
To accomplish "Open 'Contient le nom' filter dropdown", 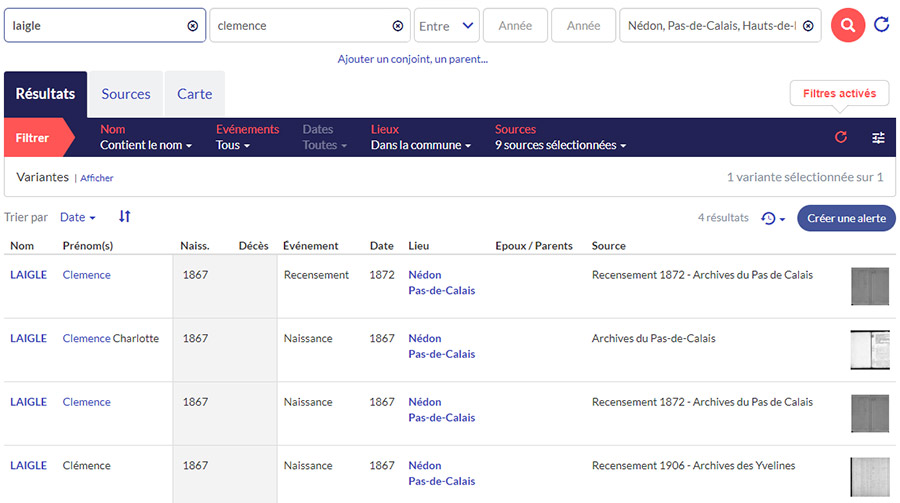I will pos(146,146).
